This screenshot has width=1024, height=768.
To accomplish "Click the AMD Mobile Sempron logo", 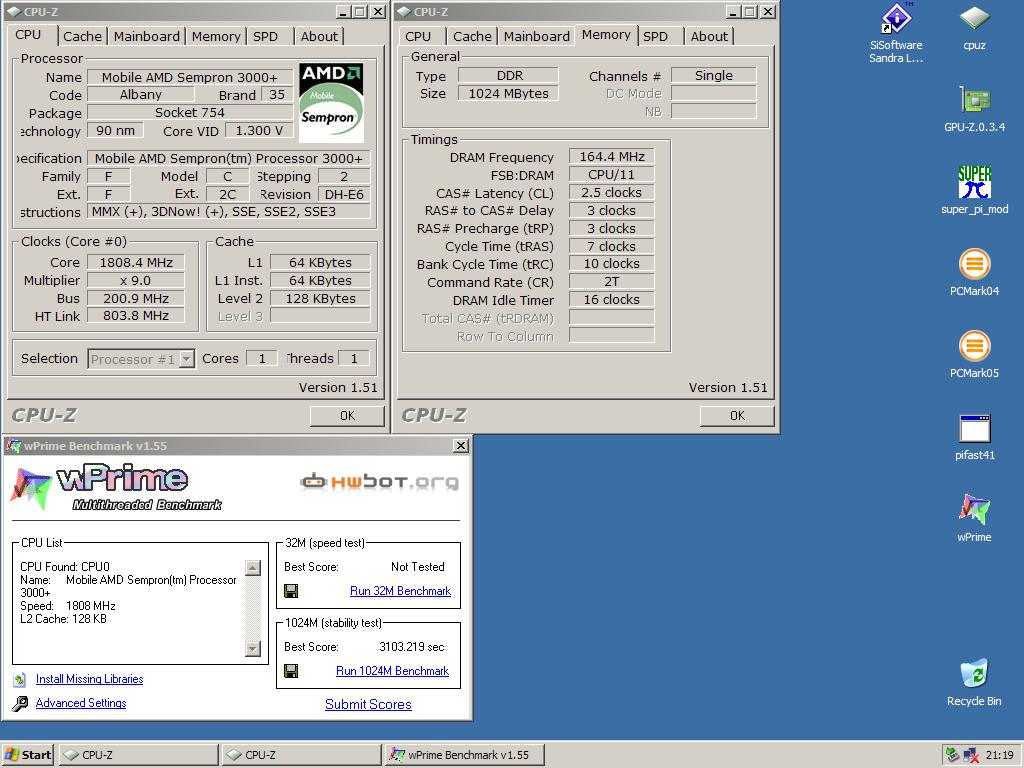I will tap(331, 103).
